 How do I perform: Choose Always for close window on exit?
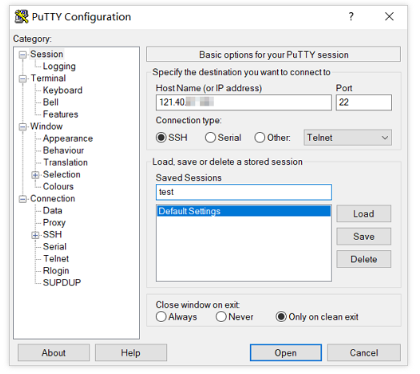161,316
